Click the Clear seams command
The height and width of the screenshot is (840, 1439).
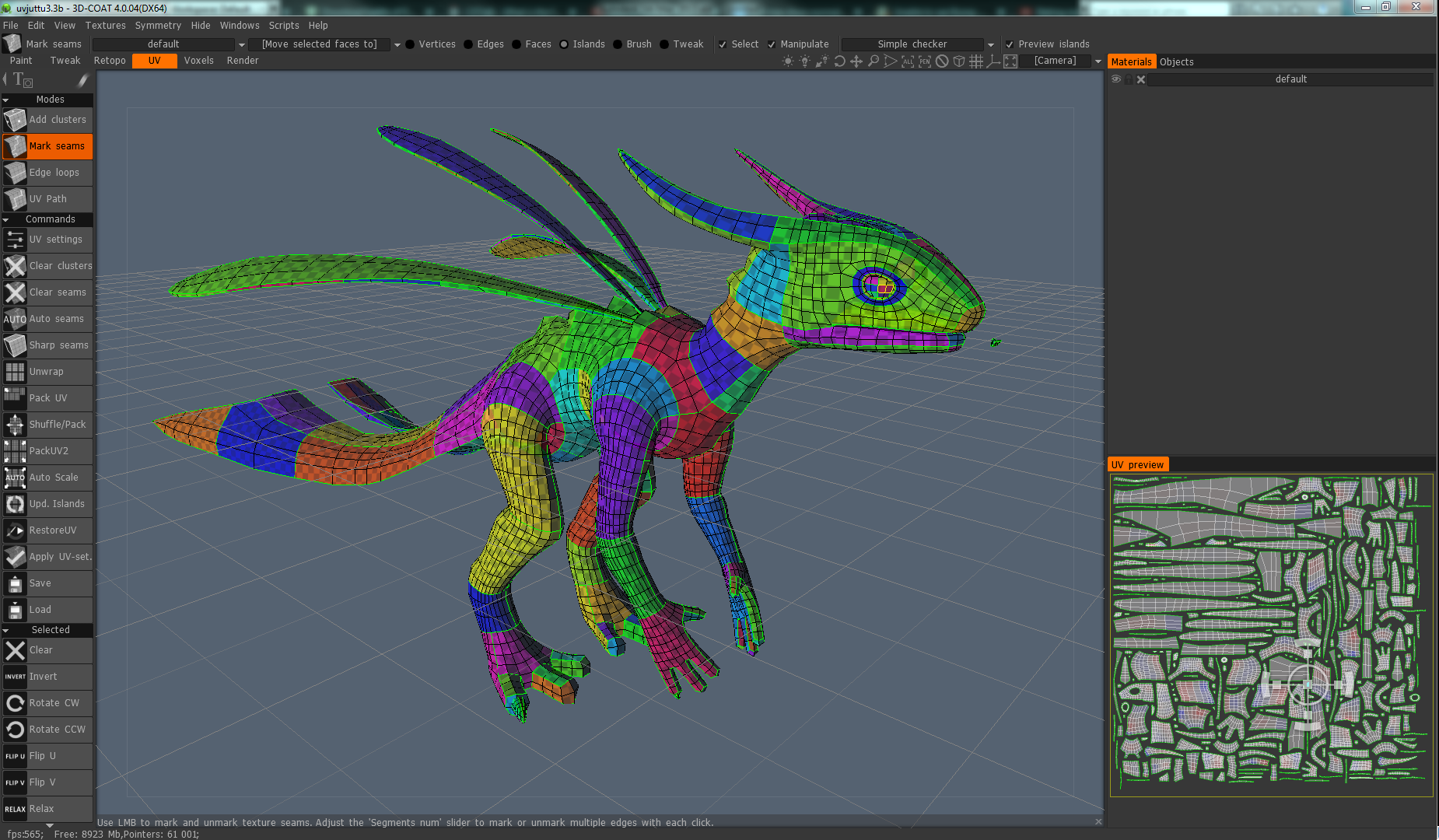click(x=47, y=292)
